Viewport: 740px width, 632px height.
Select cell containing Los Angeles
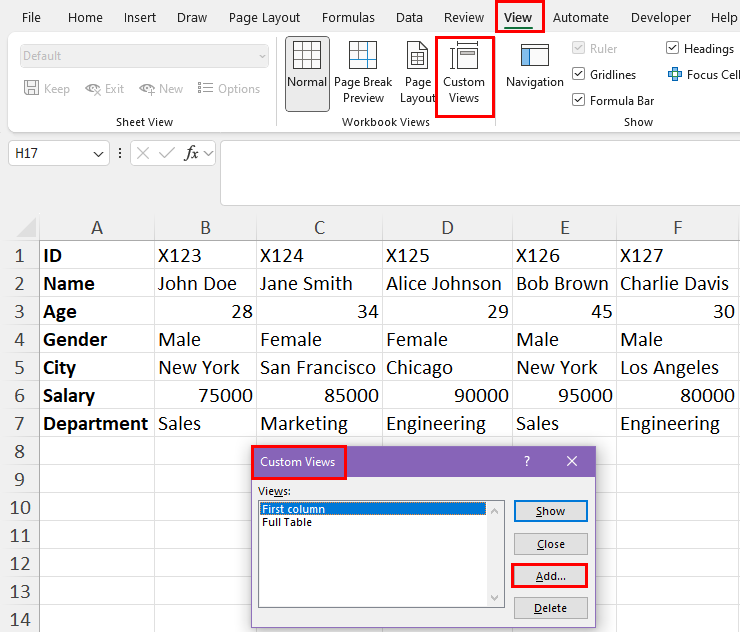click(677, 367)
